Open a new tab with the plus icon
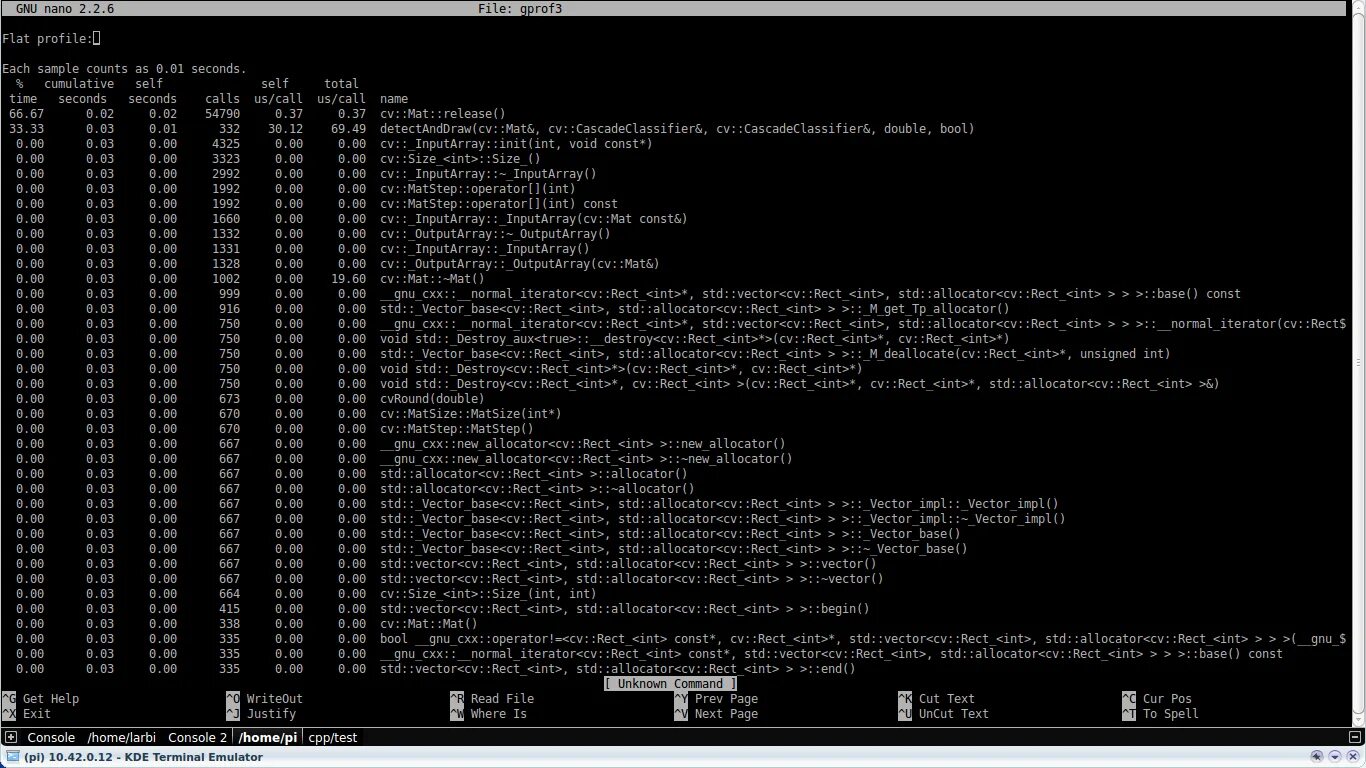 tap(9, 738)
